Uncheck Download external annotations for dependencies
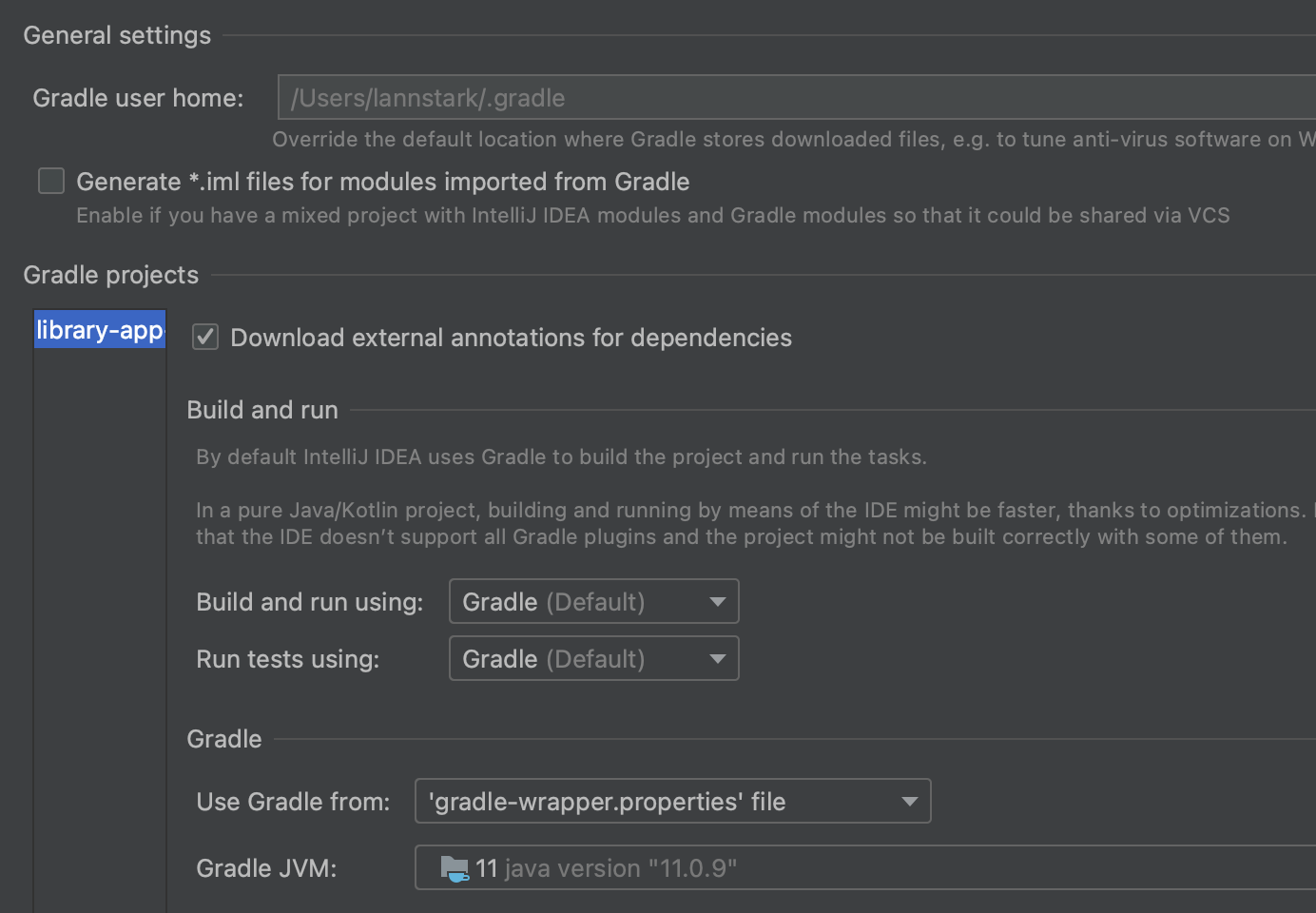Image resolution: width=1316 pixels, height=913 pixels. click(205, 337)
